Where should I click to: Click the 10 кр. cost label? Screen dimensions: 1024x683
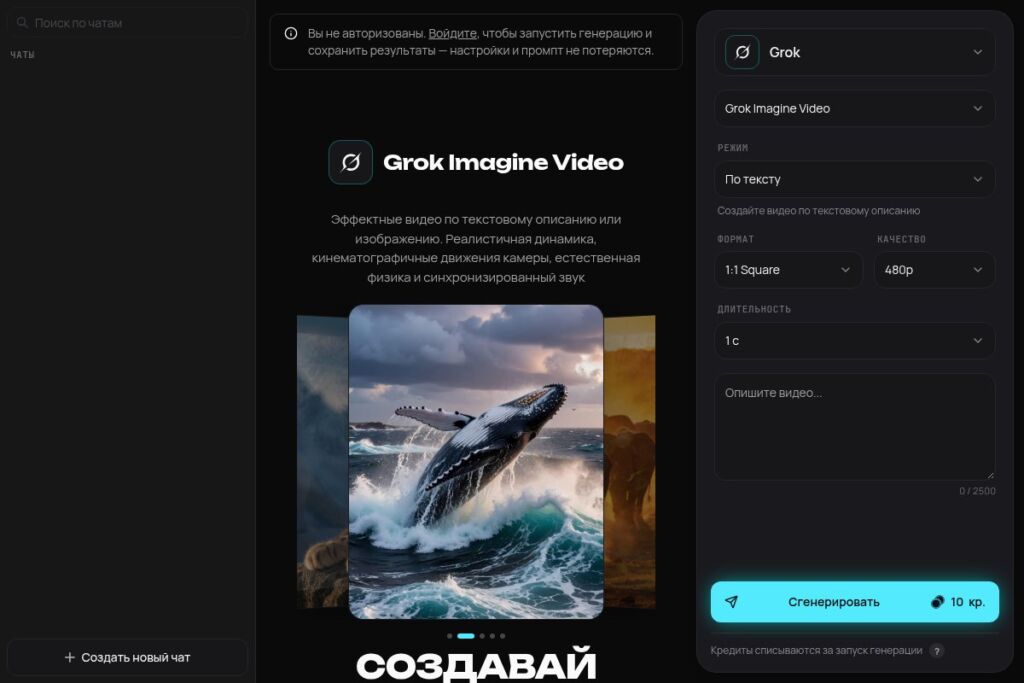pos(967,602)
